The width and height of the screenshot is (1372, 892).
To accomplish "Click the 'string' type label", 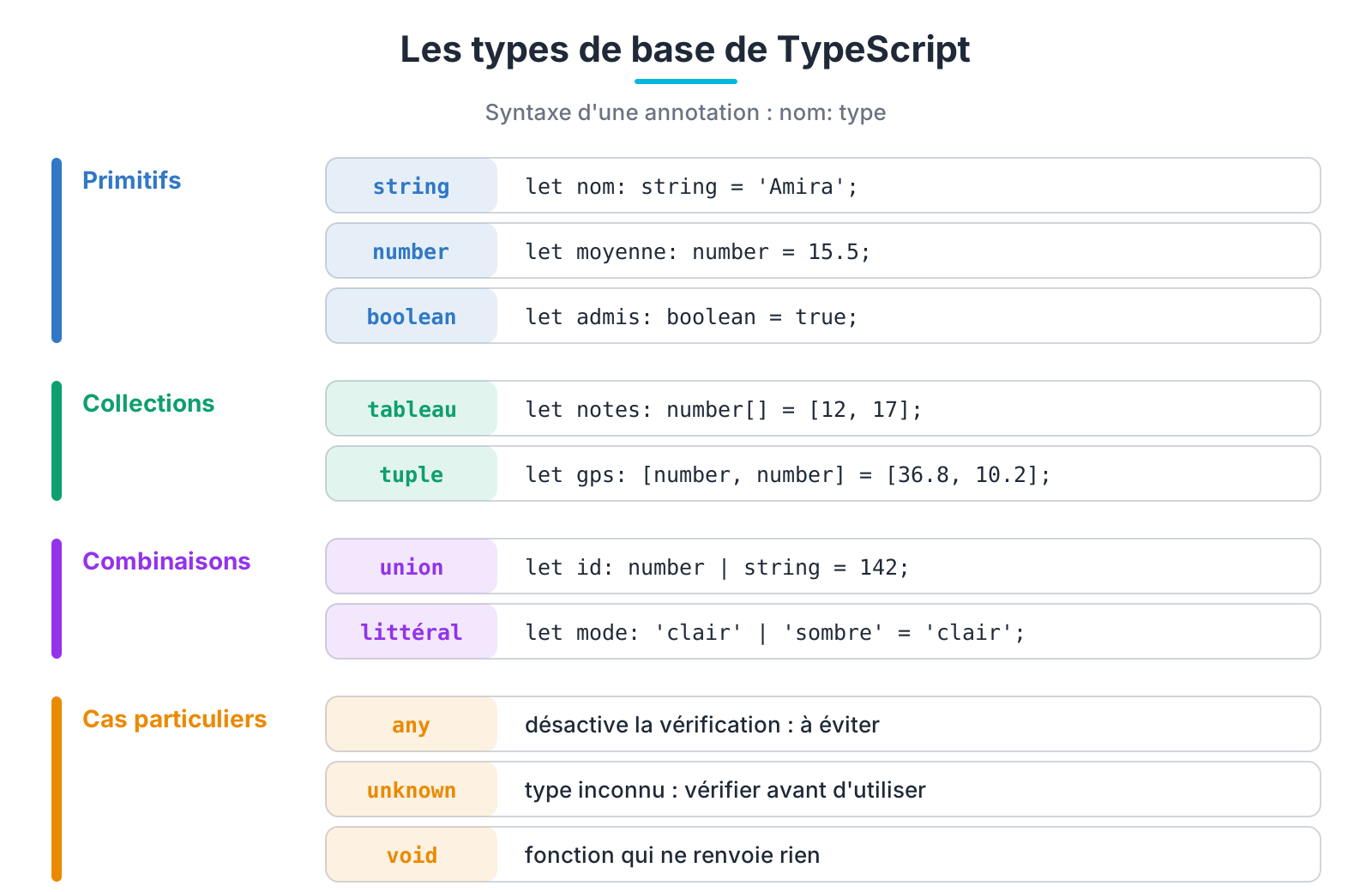I will (412, 185).
